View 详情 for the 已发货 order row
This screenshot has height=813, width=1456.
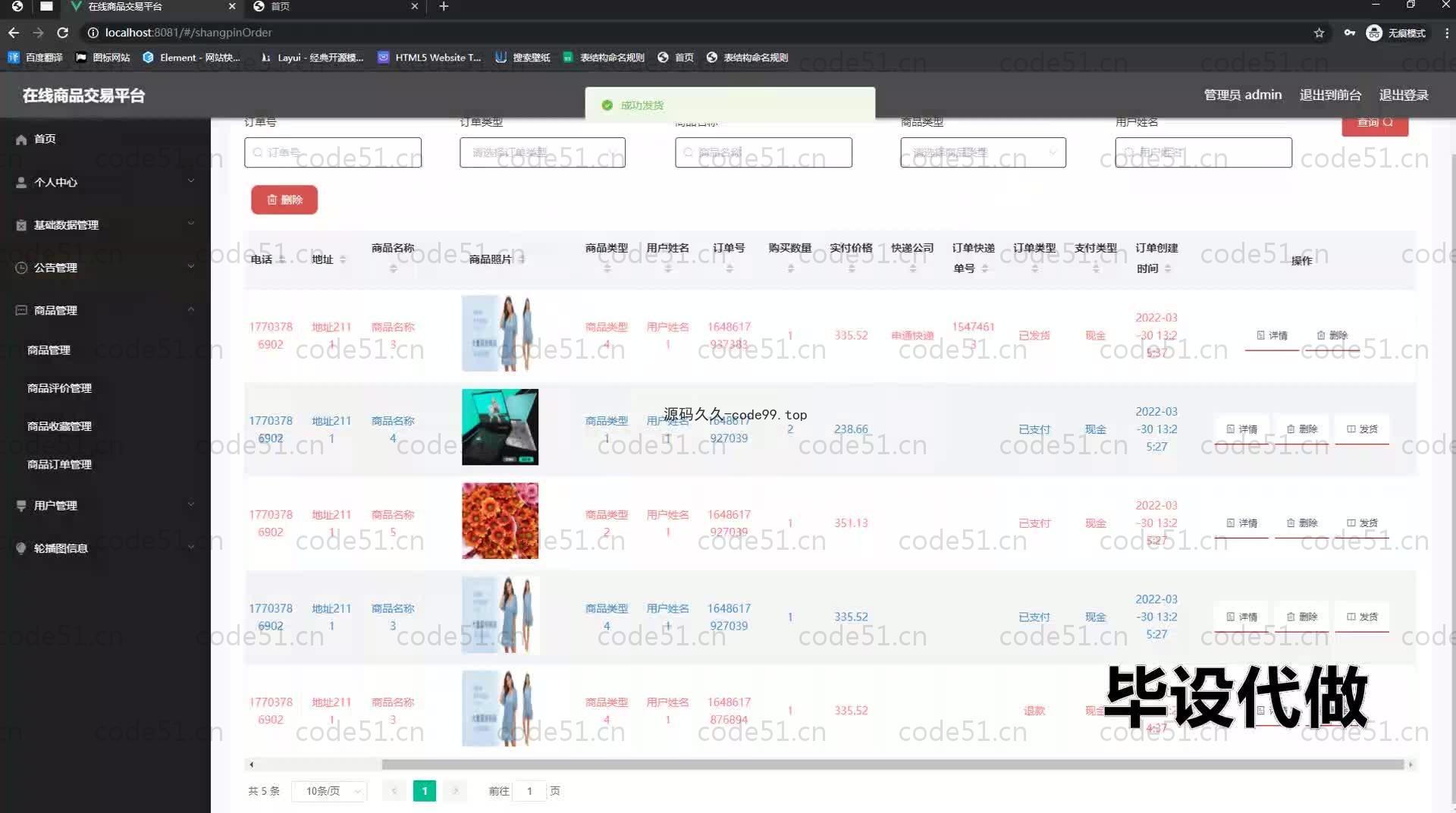(x=1272, y=335)
